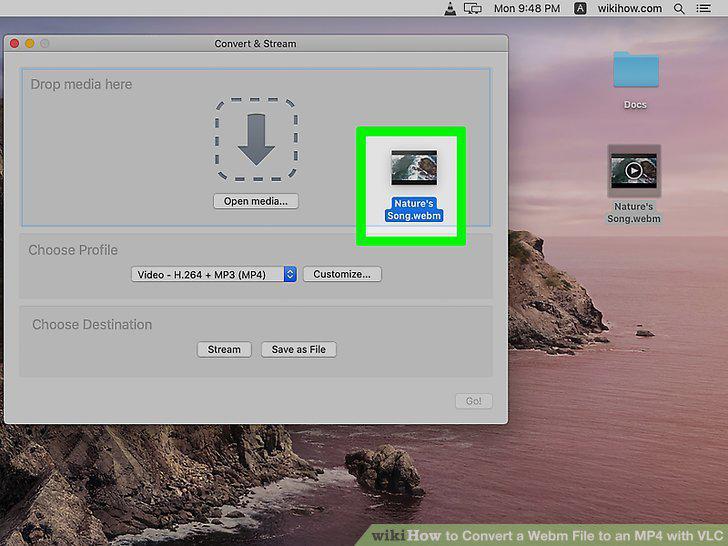Open the screen mirroring menu bar icon
The height and width of the screenshot is (546, 728).
coord(473,8)
